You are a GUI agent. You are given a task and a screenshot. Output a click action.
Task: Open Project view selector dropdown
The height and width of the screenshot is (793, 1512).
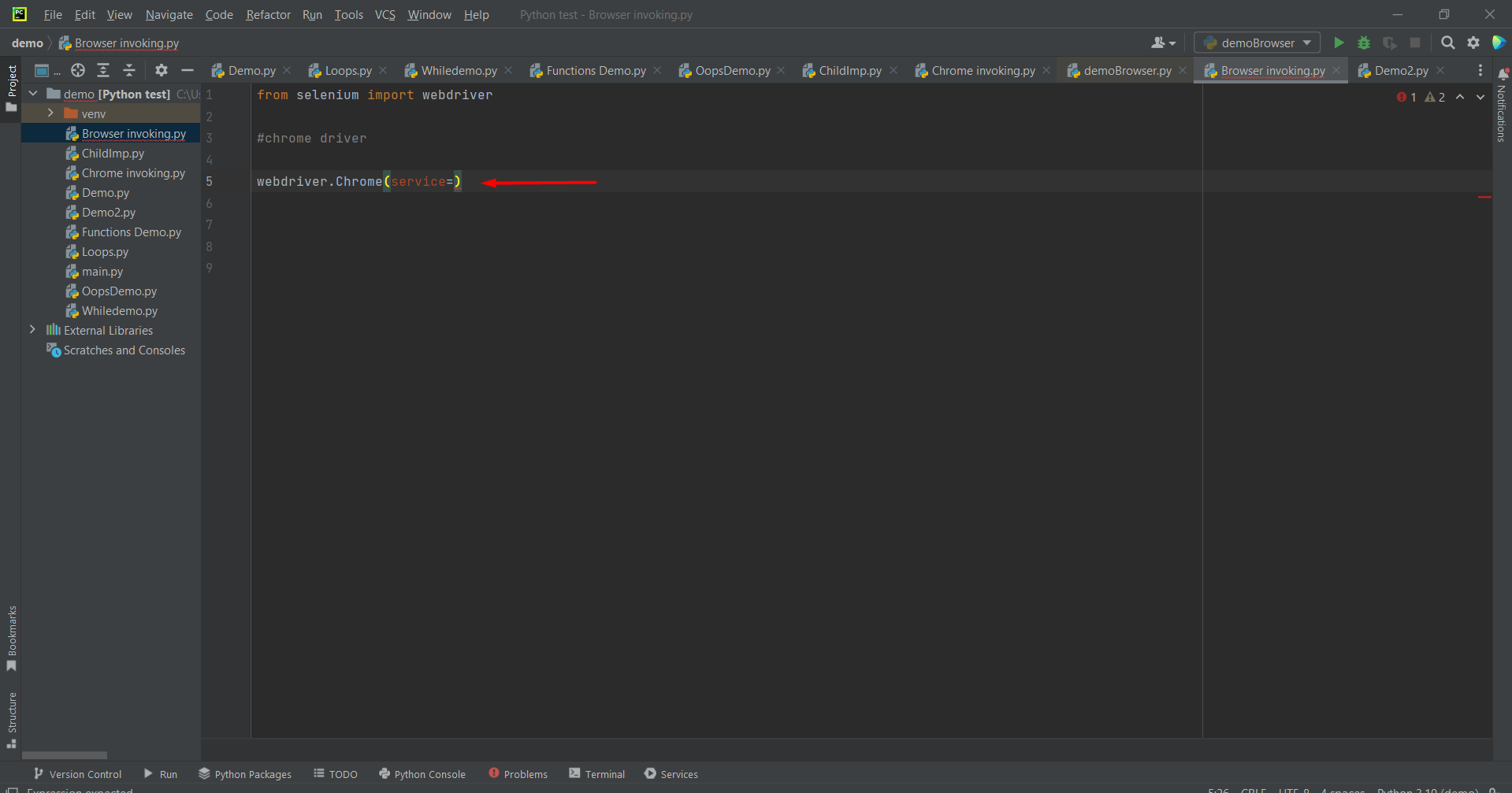(x=47, y=70)
